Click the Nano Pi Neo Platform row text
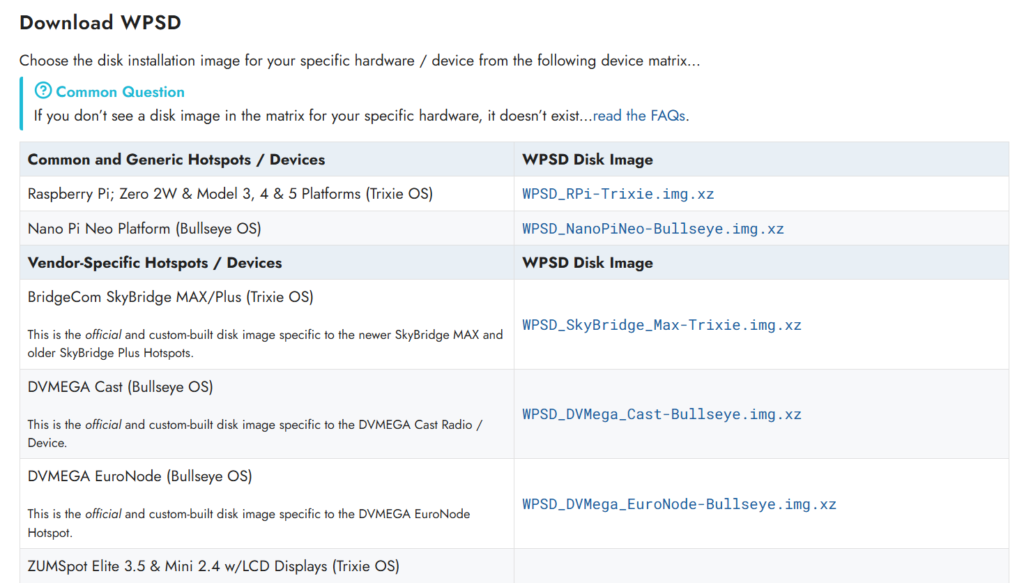The image size is (1024, 583). 144,229
